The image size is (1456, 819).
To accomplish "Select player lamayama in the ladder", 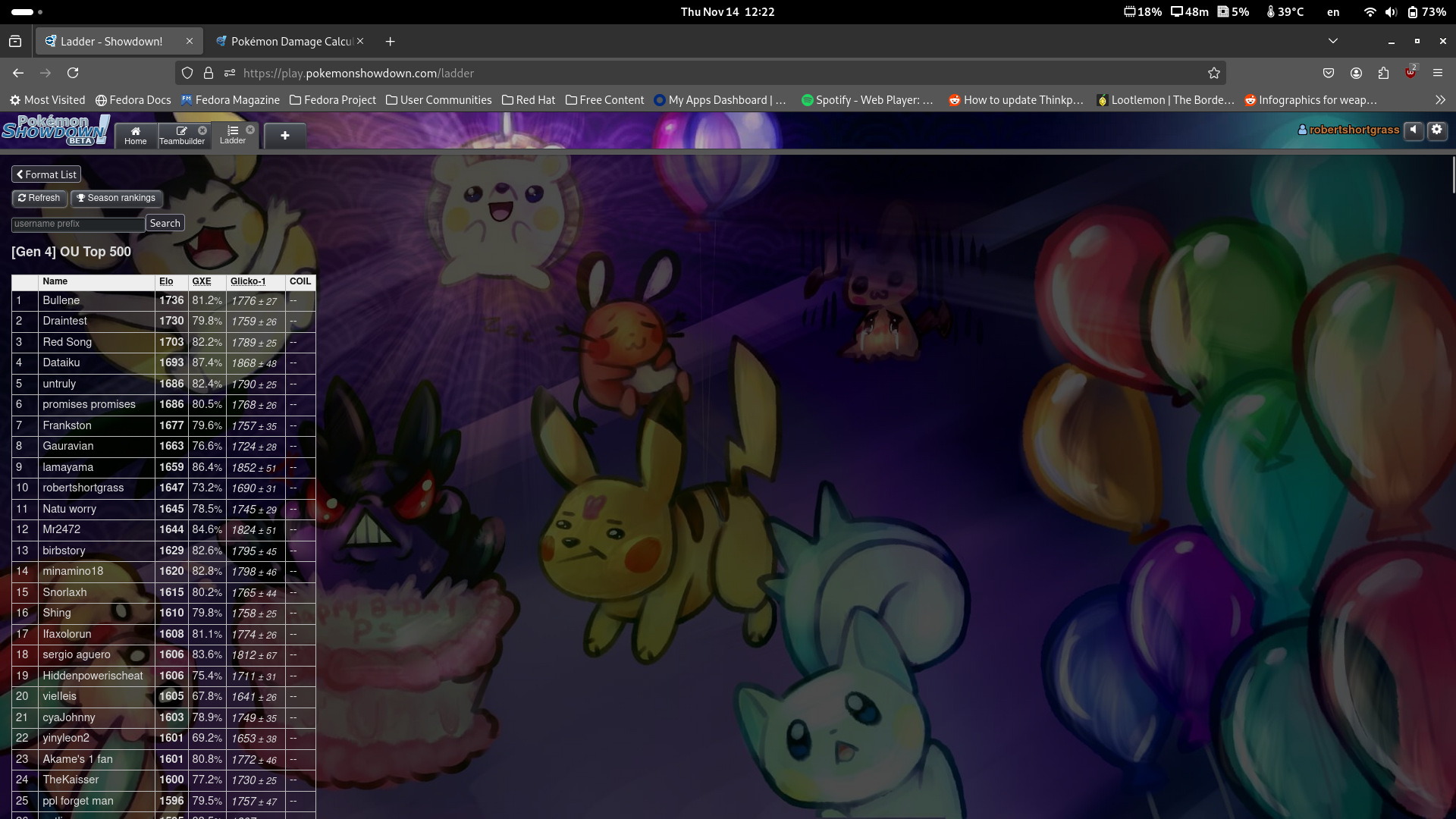I will pos(68,467).
